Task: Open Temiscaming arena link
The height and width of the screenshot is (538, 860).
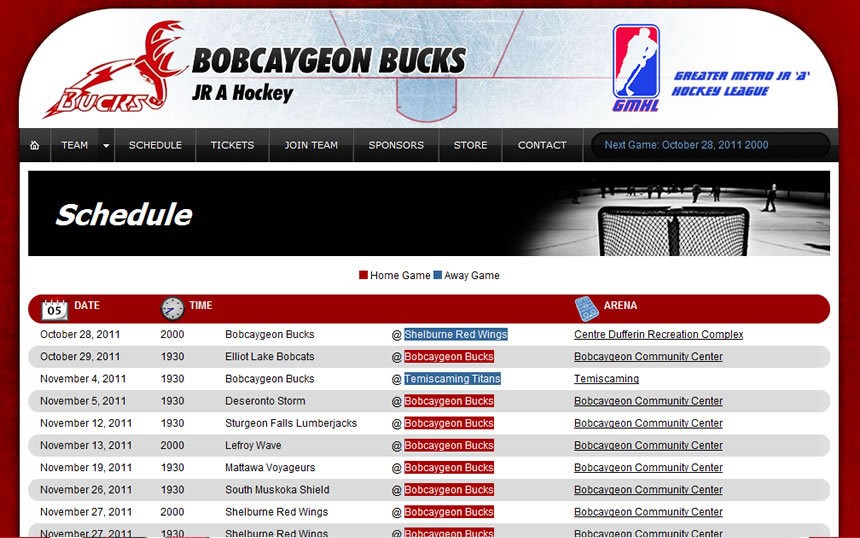Action: tap(607, 379)
